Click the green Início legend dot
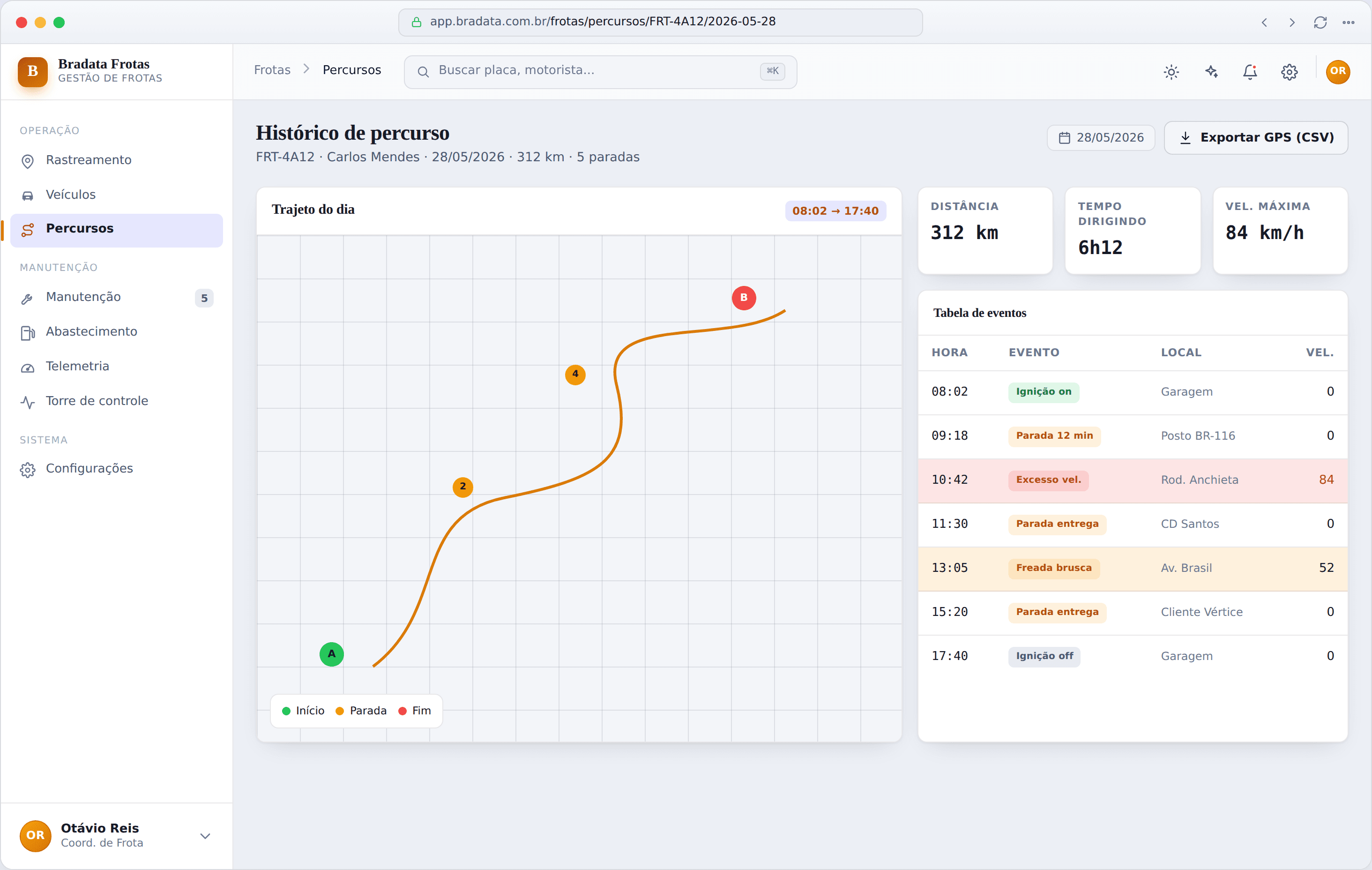The image size is (1372, 870). [286, 711]
